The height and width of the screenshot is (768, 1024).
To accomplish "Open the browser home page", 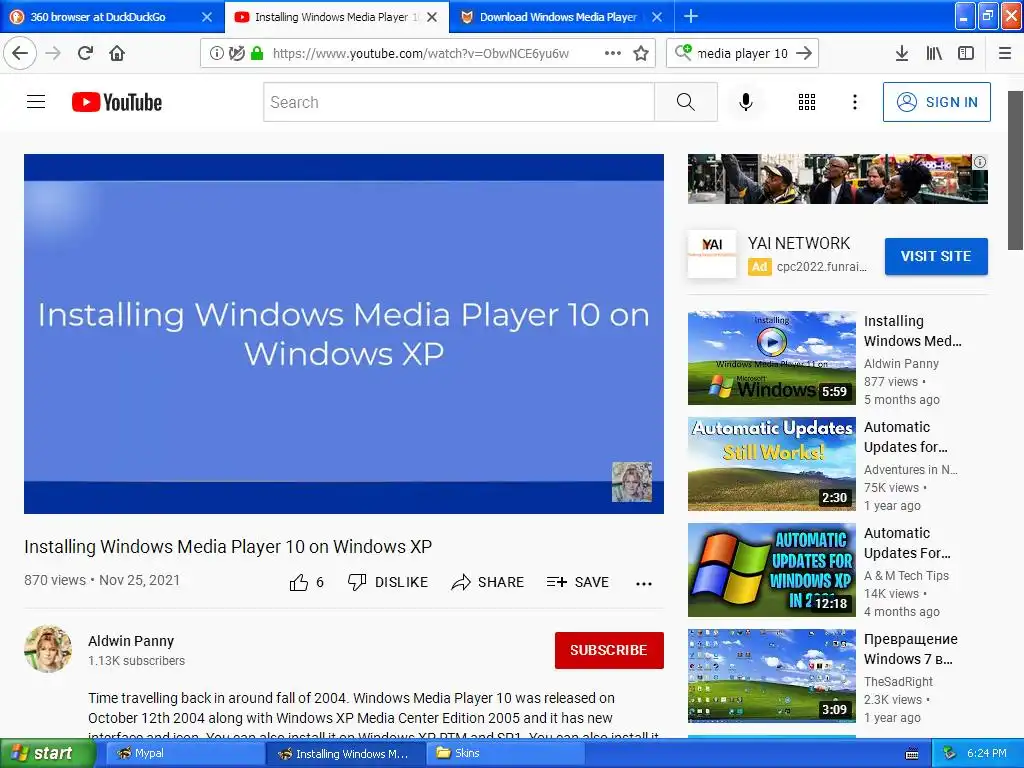I will (117, 53).
